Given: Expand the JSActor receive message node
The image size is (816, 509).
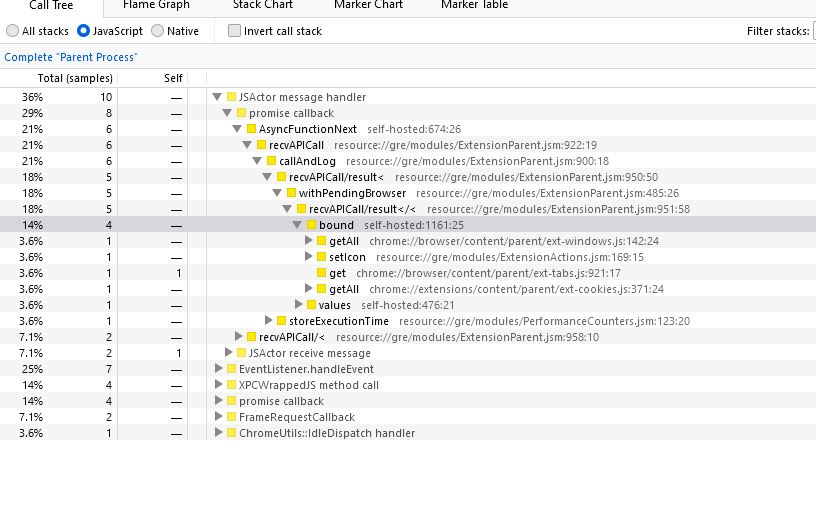Looking at the screenshot, I should click(x=228, y=353).
